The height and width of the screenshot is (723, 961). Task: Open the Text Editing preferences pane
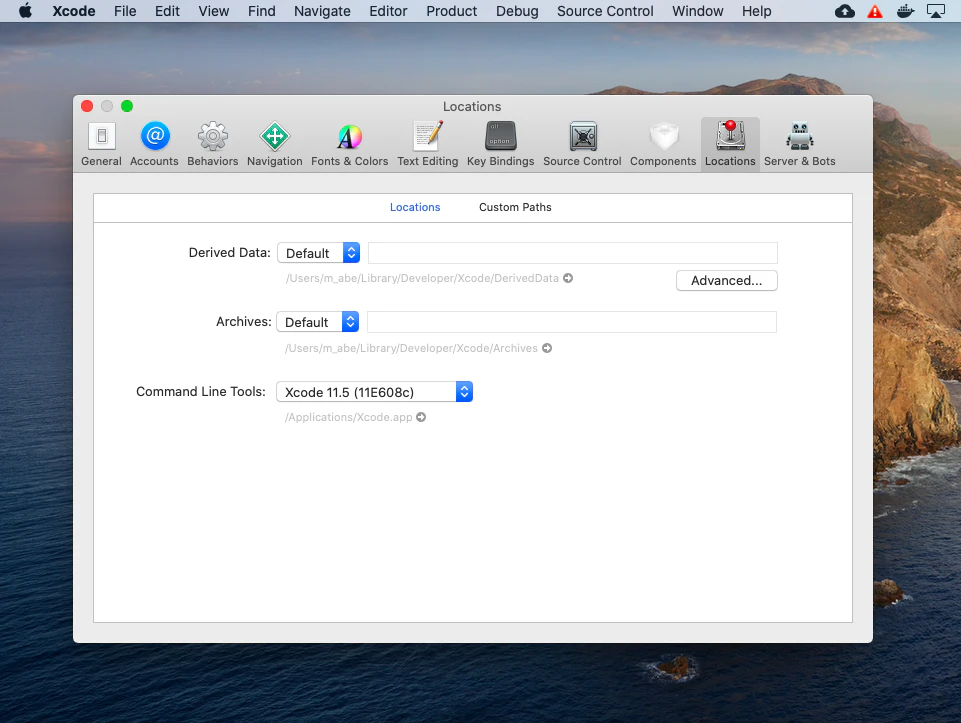428,145
